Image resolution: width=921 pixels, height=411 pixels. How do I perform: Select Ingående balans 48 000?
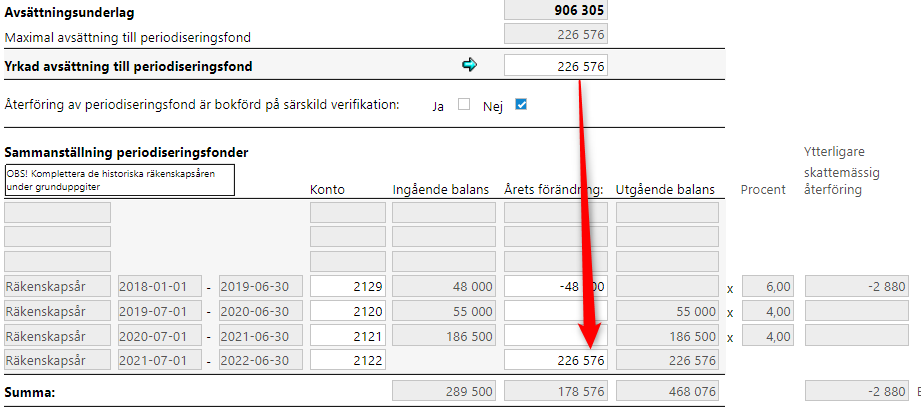click(x=443, y=287)
